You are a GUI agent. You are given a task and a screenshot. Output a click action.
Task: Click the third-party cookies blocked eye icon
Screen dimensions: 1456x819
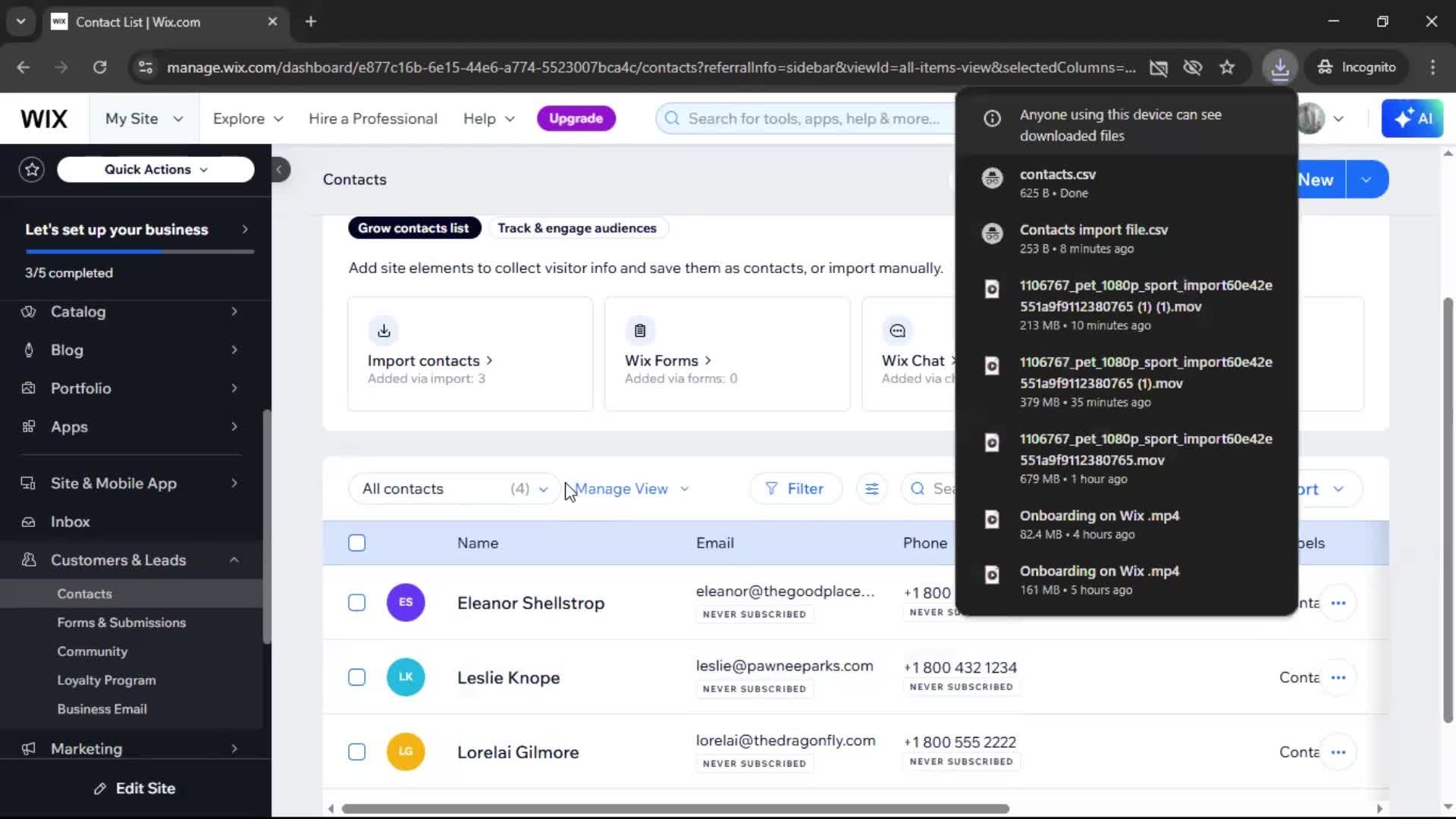coord(1193,67)
